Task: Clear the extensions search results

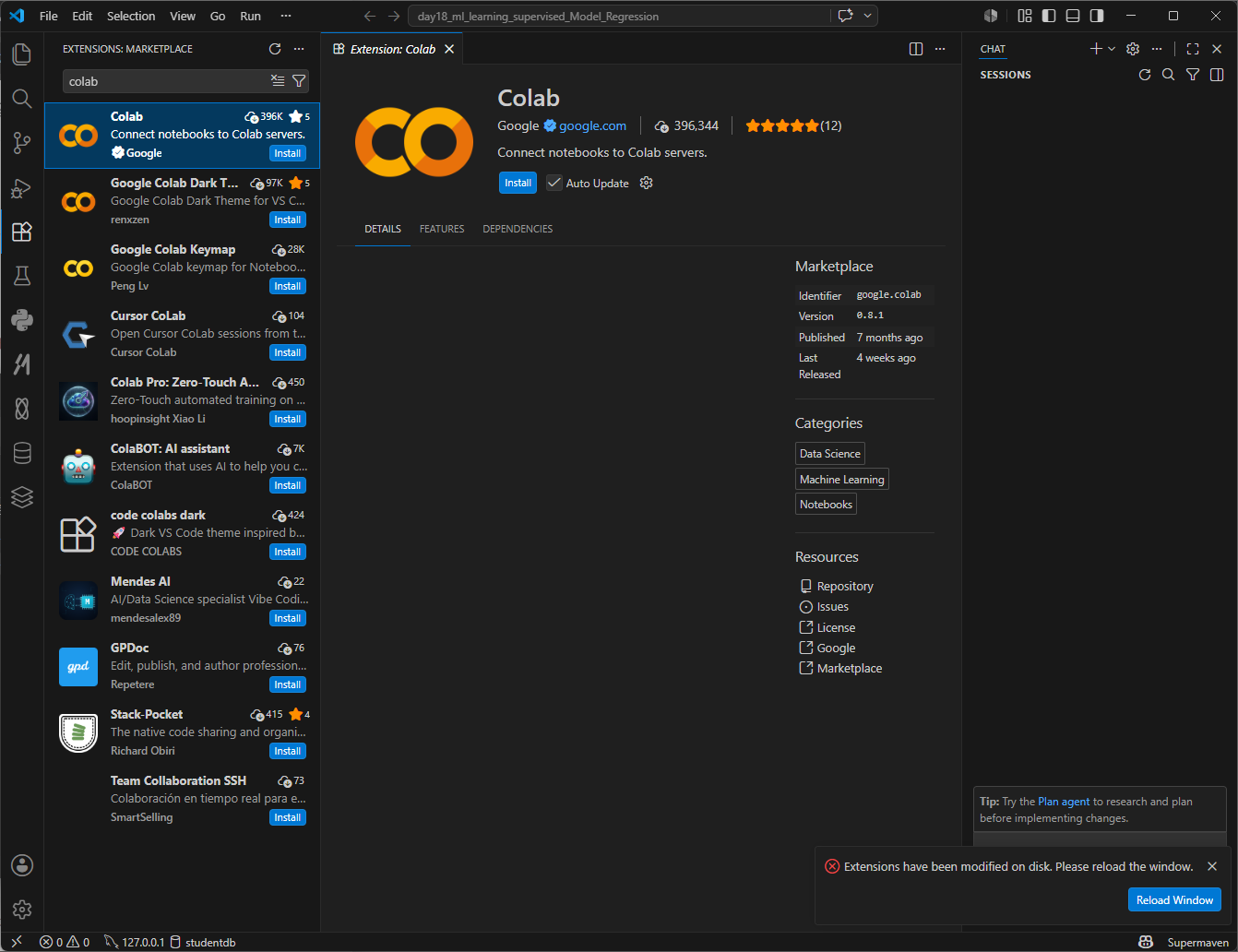Action: tap(278, 81)
